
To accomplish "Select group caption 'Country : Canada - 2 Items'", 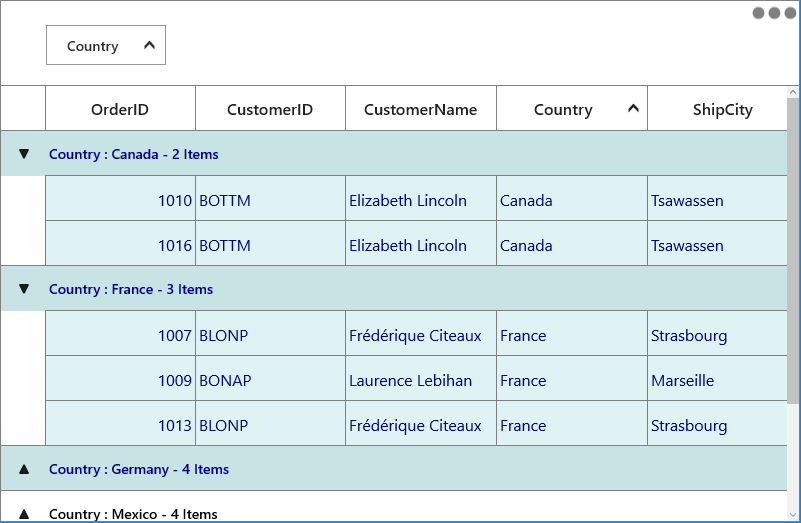I will [133, 154].
